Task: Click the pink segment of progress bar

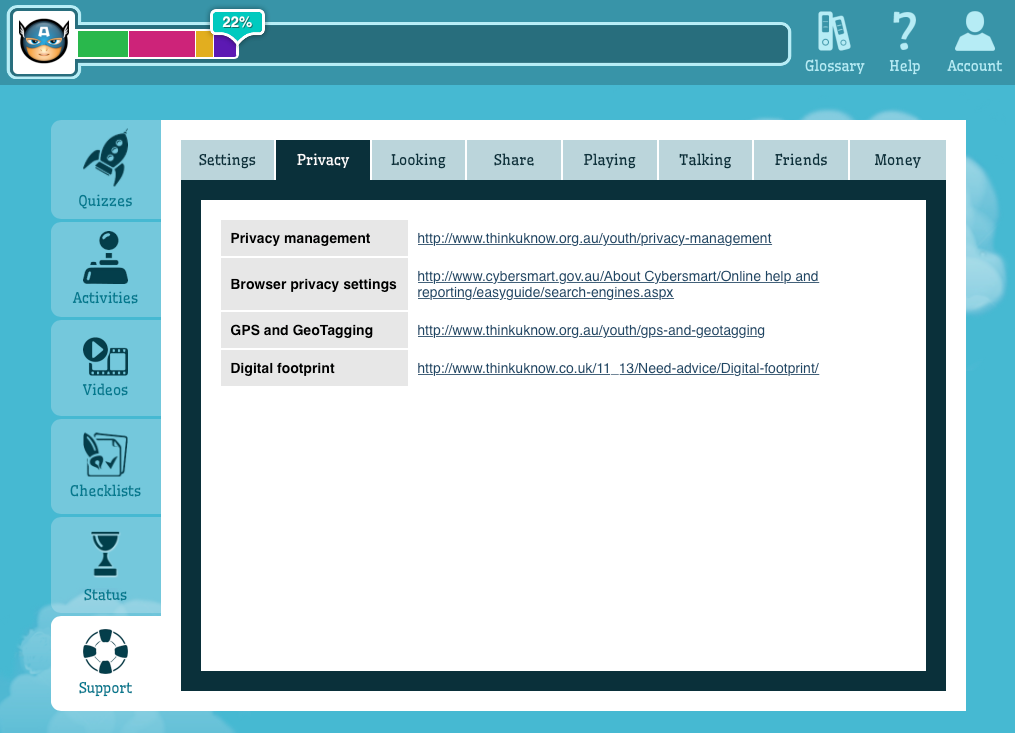Action: (x=161, y=44)
